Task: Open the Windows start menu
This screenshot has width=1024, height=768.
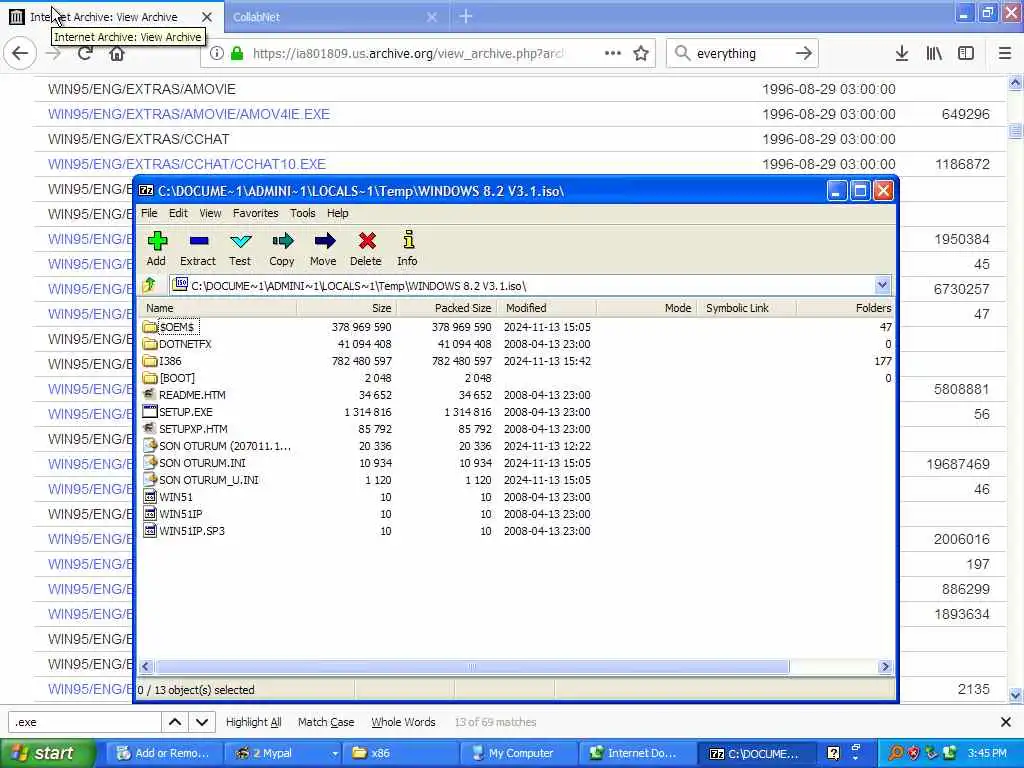Action: (48, 753)
